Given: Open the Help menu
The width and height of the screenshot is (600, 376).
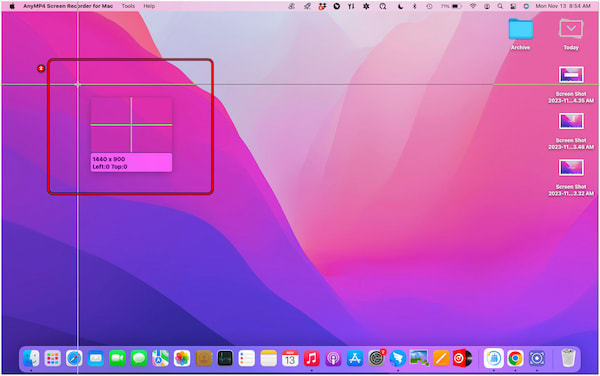Looking at the screenshot, I should point(149,6).
